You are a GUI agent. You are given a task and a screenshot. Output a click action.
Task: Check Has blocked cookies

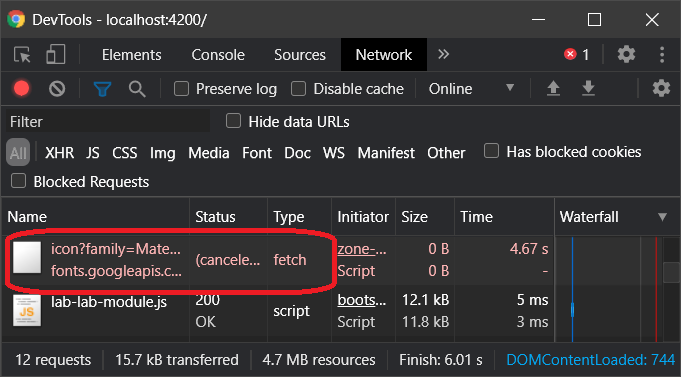click(x=491, y=151)
